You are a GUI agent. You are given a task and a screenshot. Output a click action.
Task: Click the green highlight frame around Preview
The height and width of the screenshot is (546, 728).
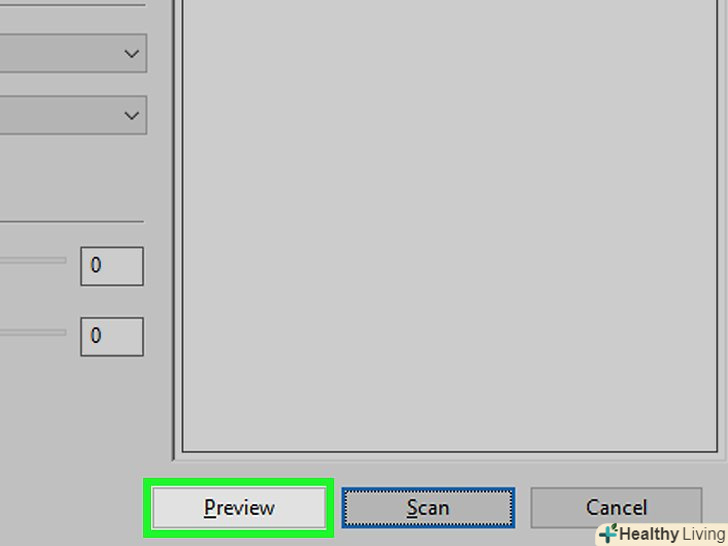coord(239,482)
